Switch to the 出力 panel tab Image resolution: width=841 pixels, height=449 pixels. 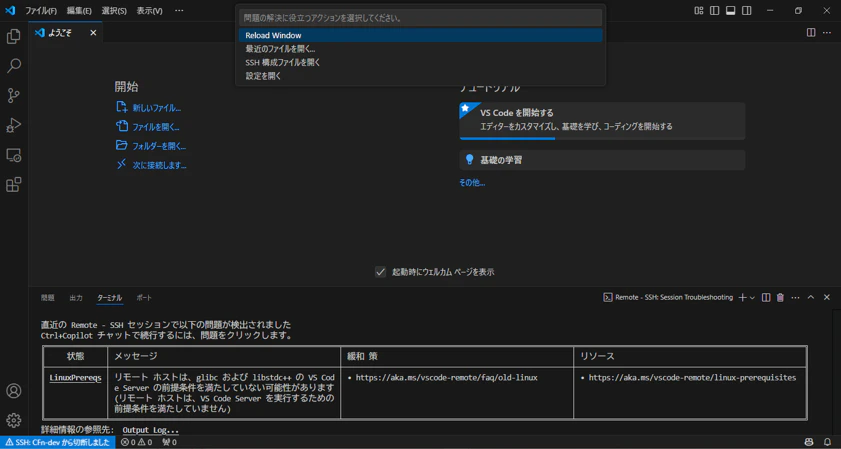[76, 297]
